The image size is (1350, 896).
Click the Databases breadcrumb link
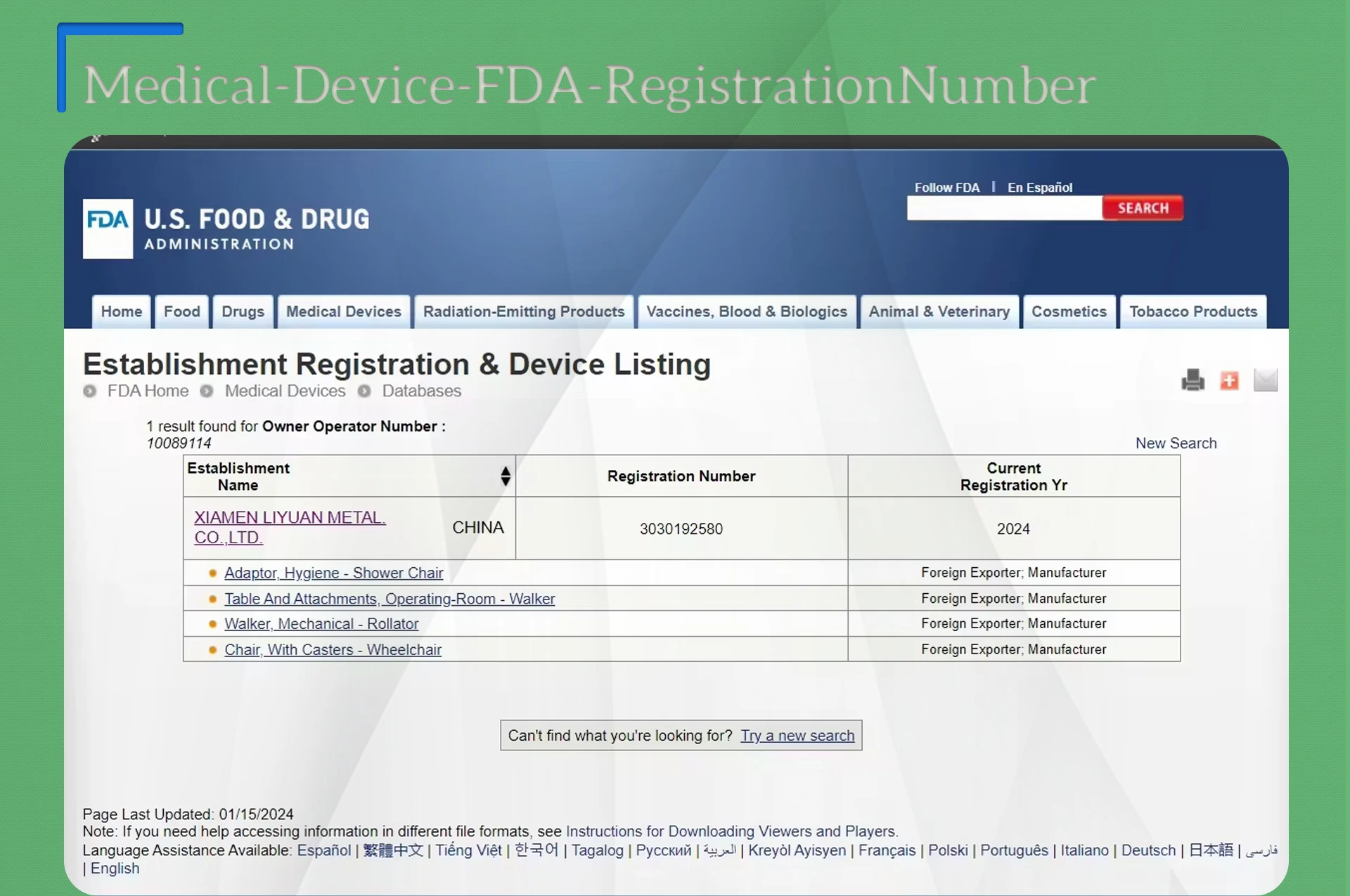pyautogui.click(x=421, y=391)
